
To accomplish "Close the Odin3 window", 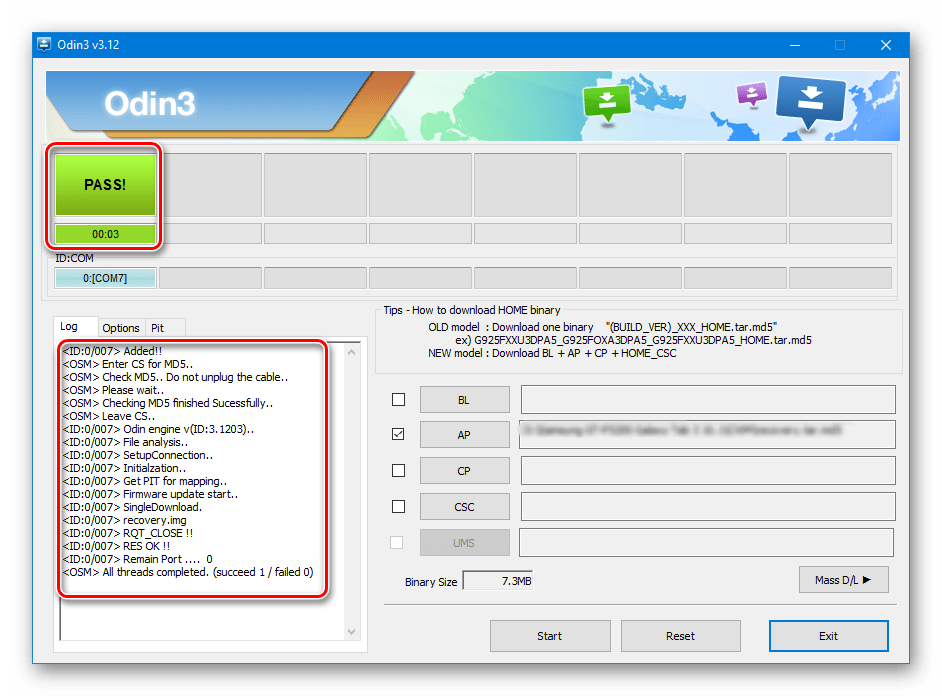I will click(886, 45).
